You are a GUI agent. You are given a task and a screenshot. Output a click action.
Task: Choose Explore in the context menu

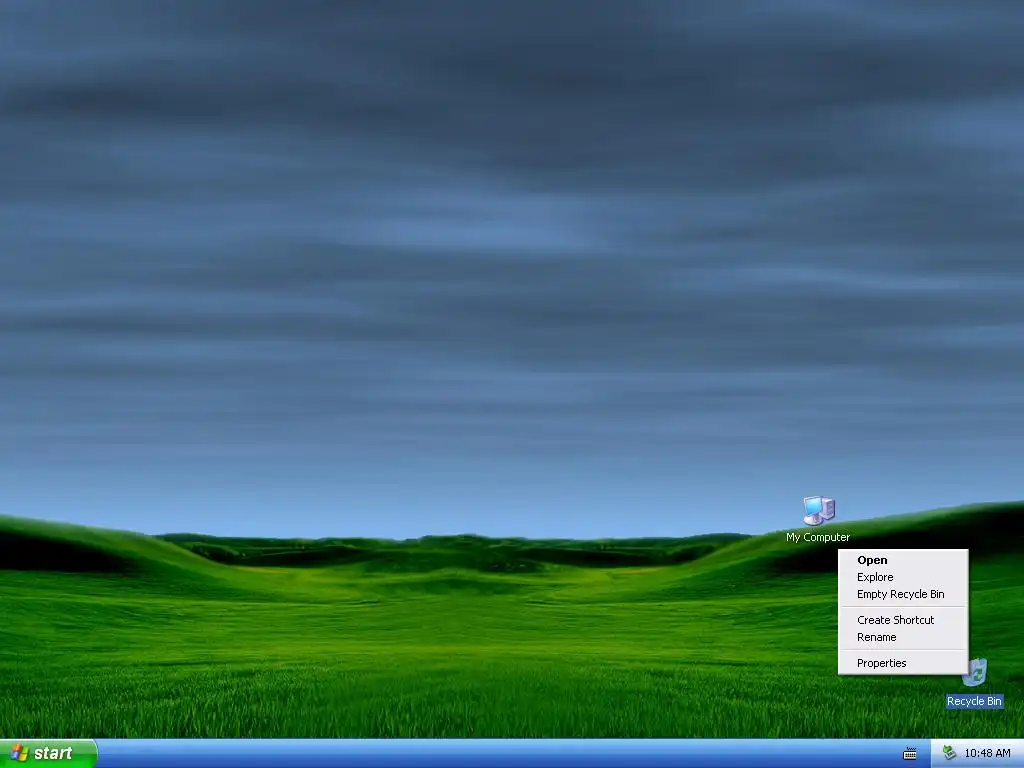tap(903, 577)
